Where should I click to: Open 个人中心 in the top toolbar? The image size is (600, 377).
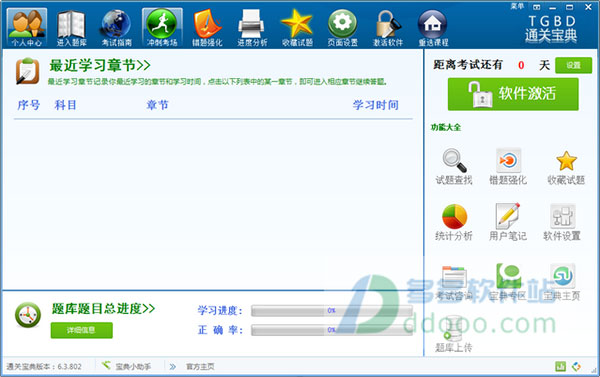[27, 28]
